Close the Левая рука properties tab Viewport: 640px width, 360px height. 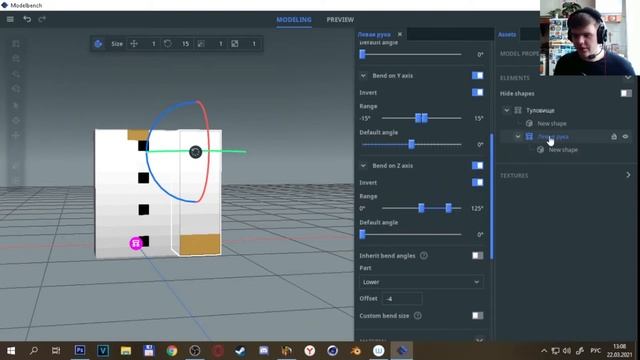[x=400, y=34]
